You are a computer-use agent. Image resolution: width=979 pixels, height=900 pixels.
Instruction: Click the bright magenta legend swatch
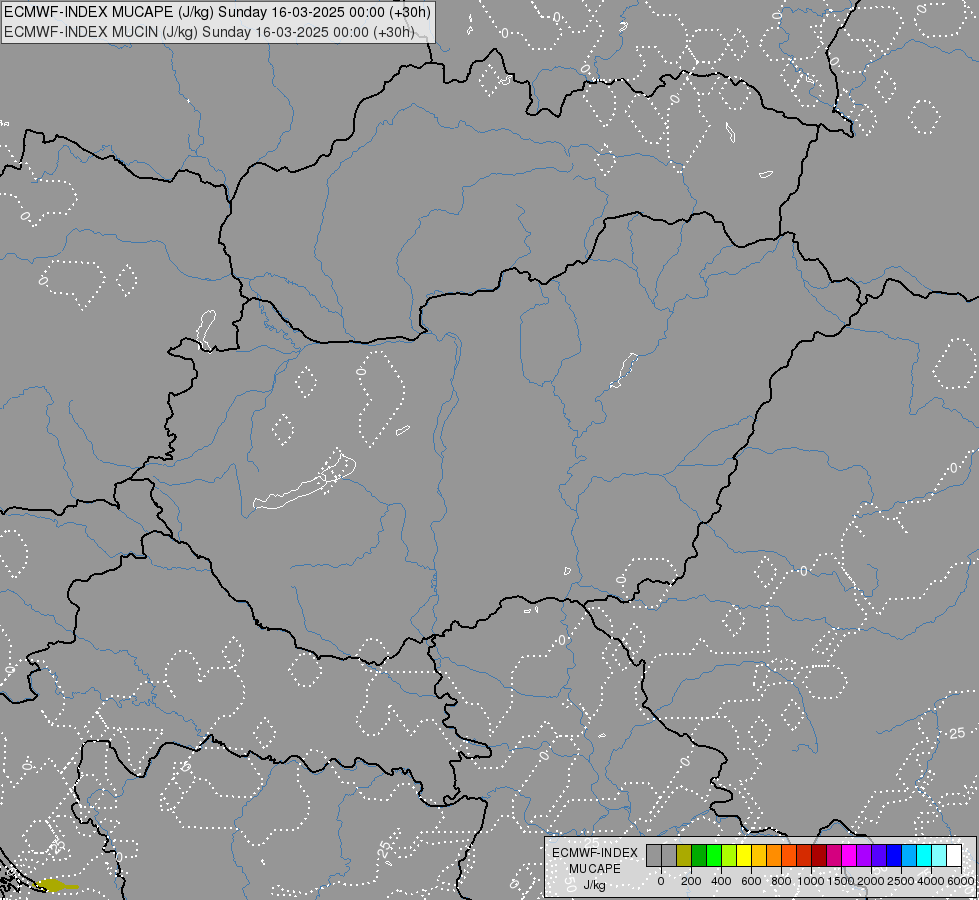click(x=850, y=855)
